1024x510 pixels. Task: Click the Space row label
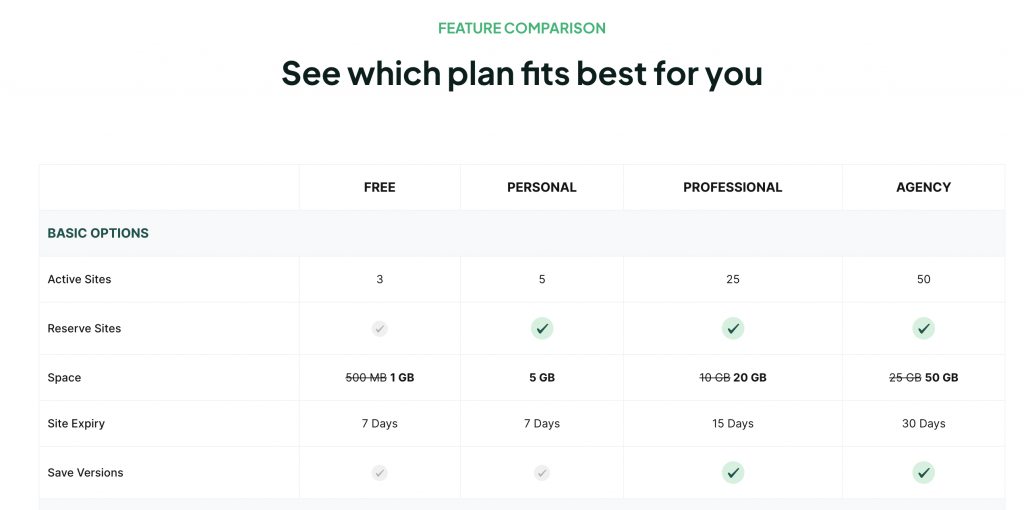point(64,377)
